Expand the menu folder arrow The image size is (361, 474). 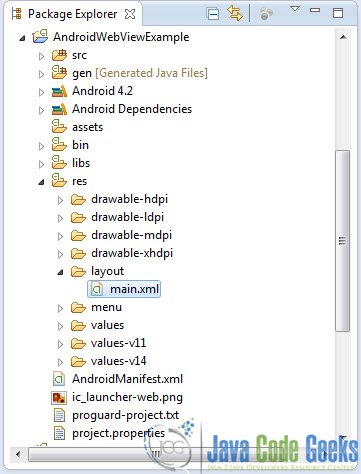click(x=60, y=308)
